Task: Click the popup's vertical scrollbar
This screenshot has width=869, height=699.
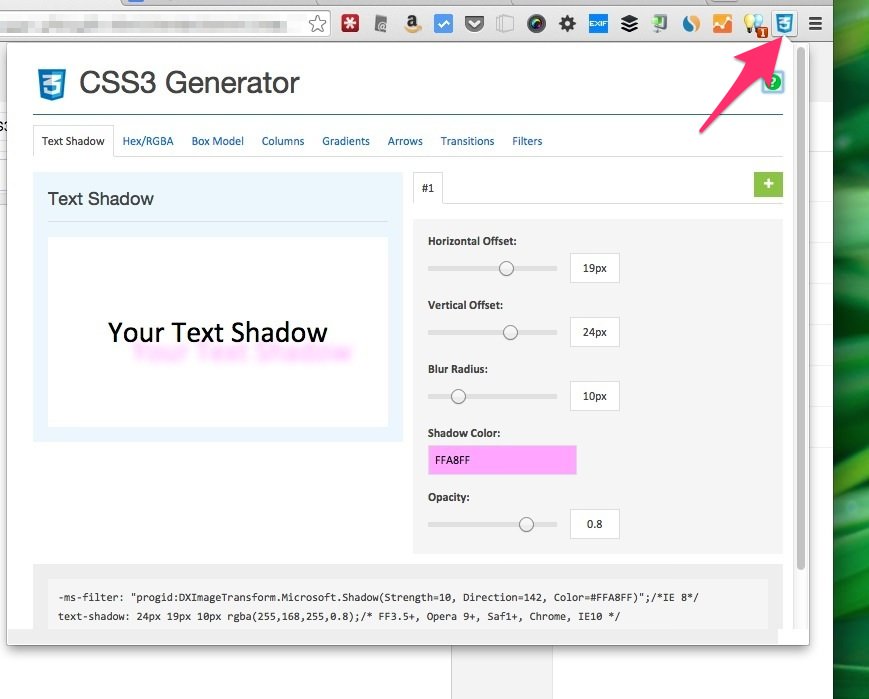Action: click(x=801, y=308)
